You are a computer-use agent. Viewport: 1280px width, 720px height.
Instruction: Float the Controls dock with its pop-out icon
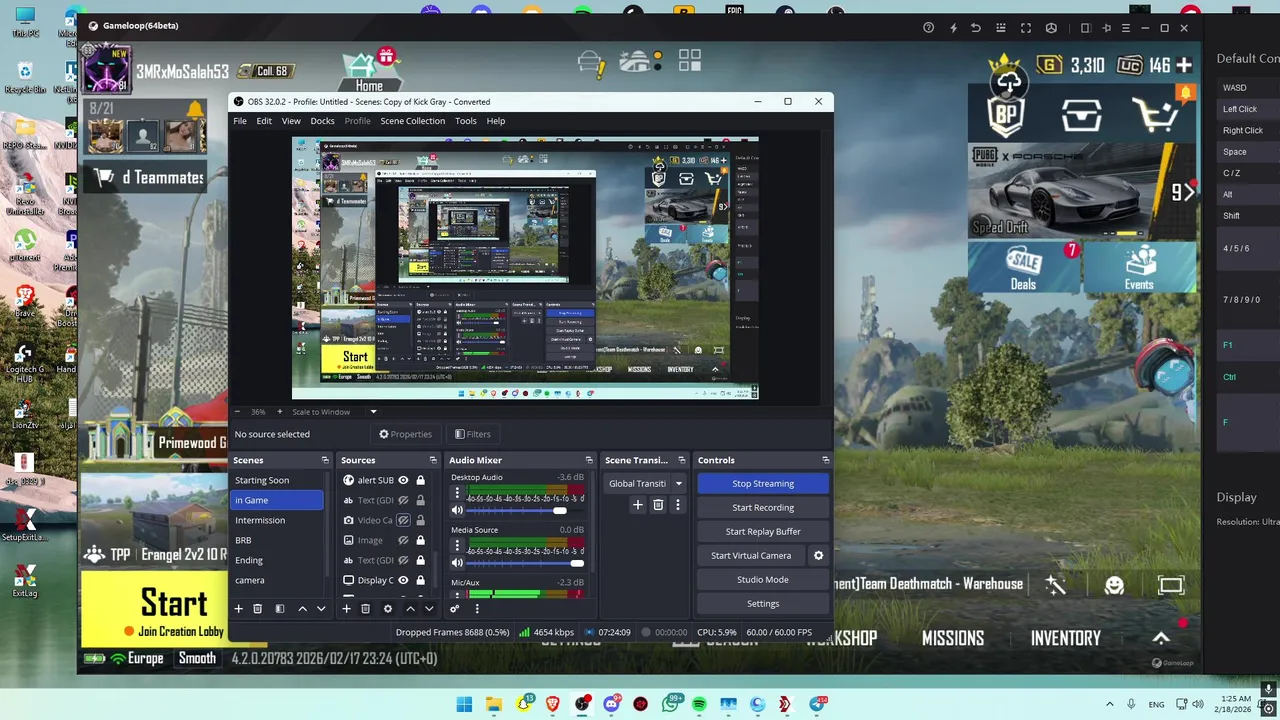[x=825, y=460]
